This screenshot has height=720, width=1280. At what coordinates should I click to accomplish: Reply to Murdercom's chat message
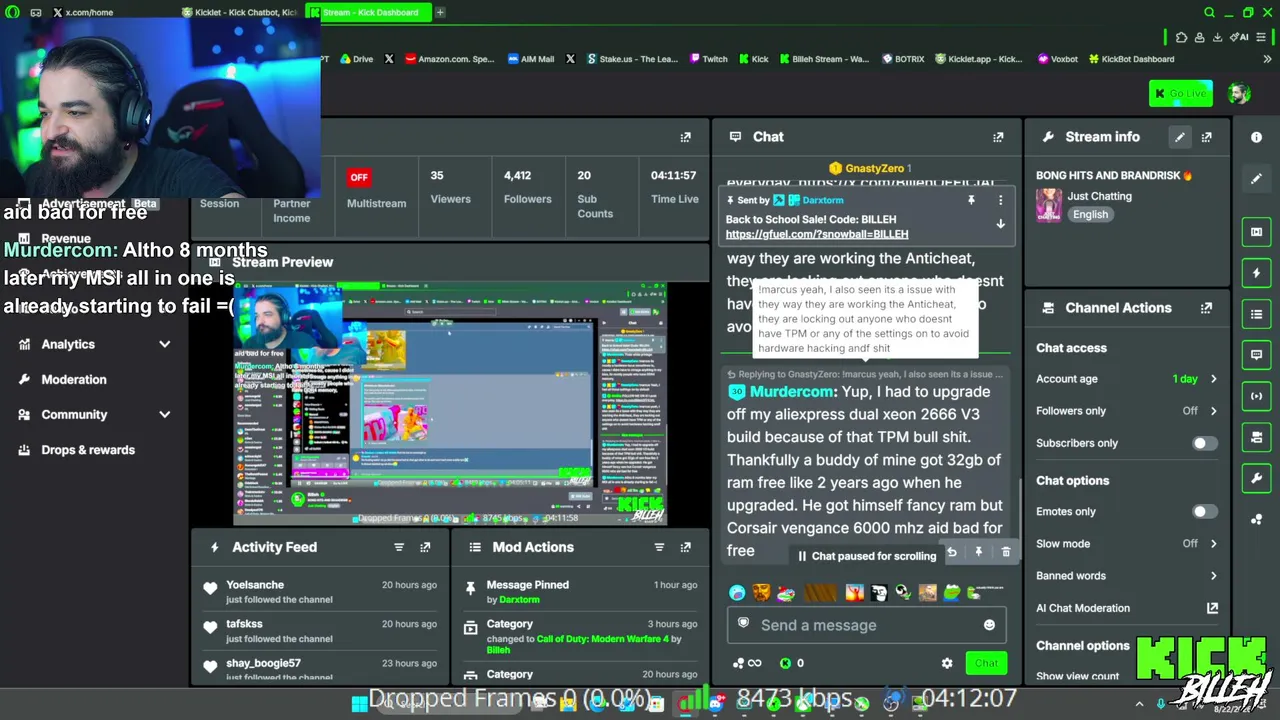(952, 552)
